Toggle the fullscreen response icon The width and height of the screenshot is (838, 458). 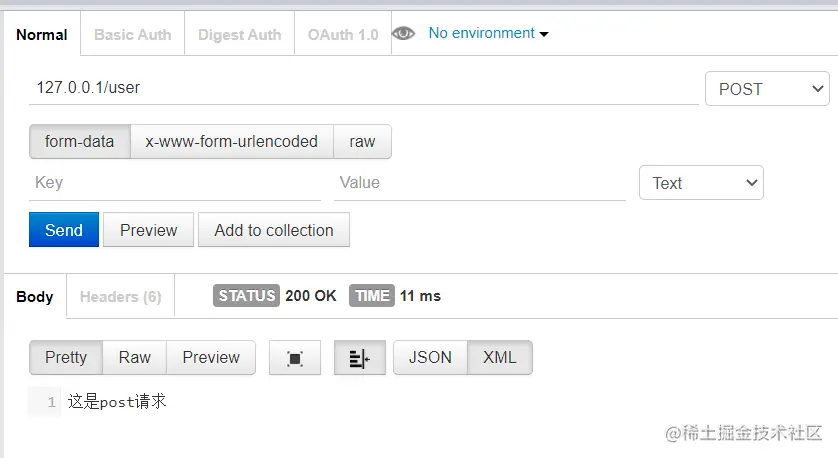point(295,358)
